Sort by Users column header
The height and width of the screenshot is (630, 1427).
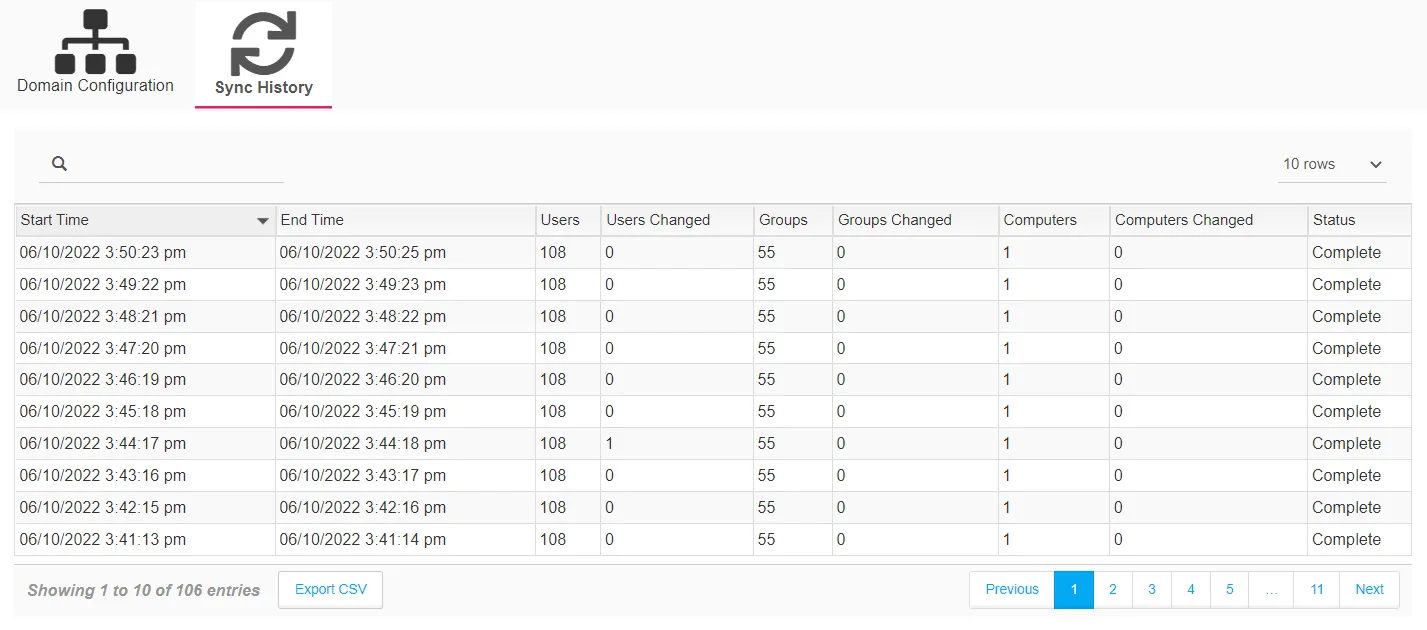coord(568,220)
